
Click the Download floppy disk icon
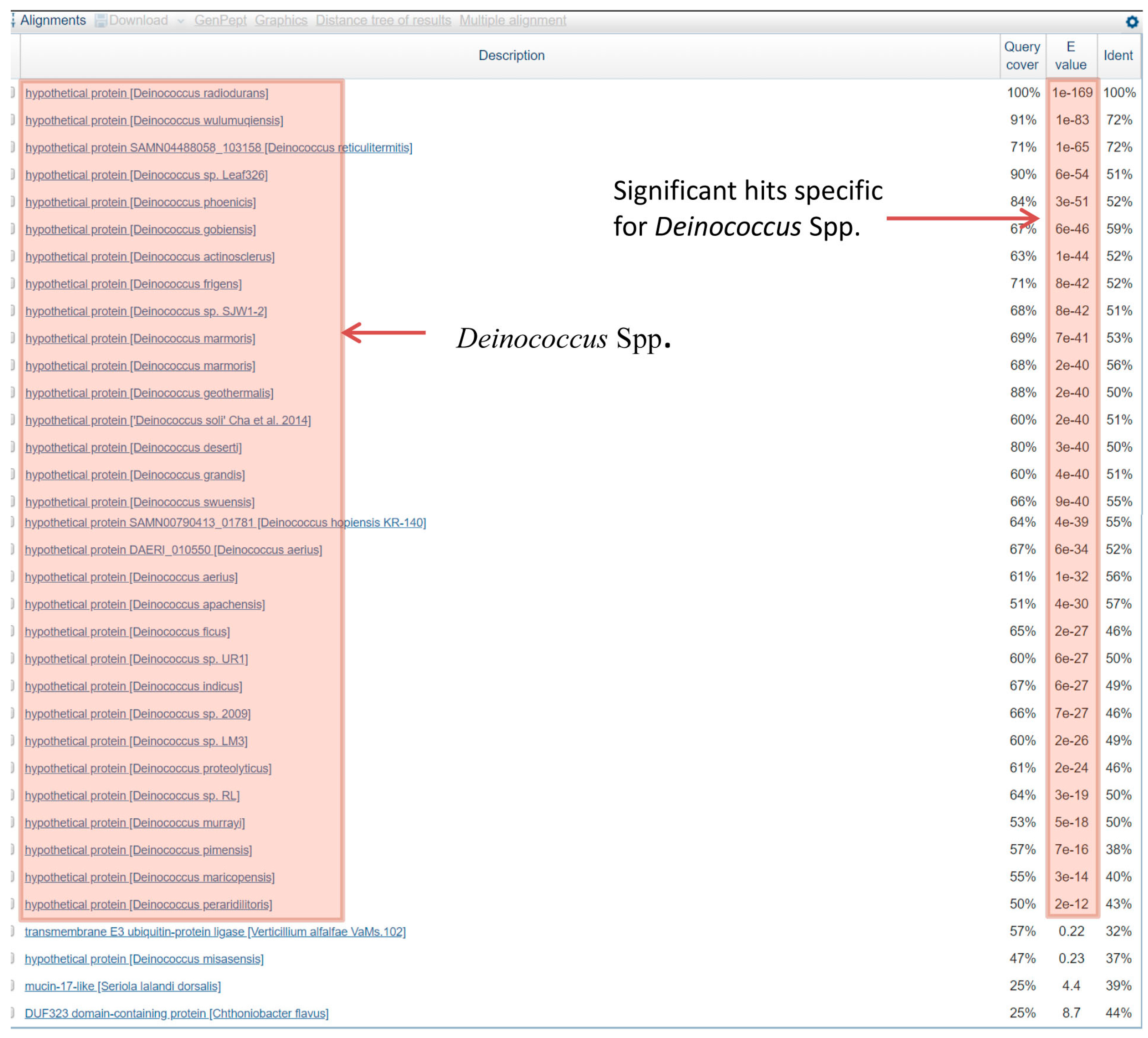101,21
